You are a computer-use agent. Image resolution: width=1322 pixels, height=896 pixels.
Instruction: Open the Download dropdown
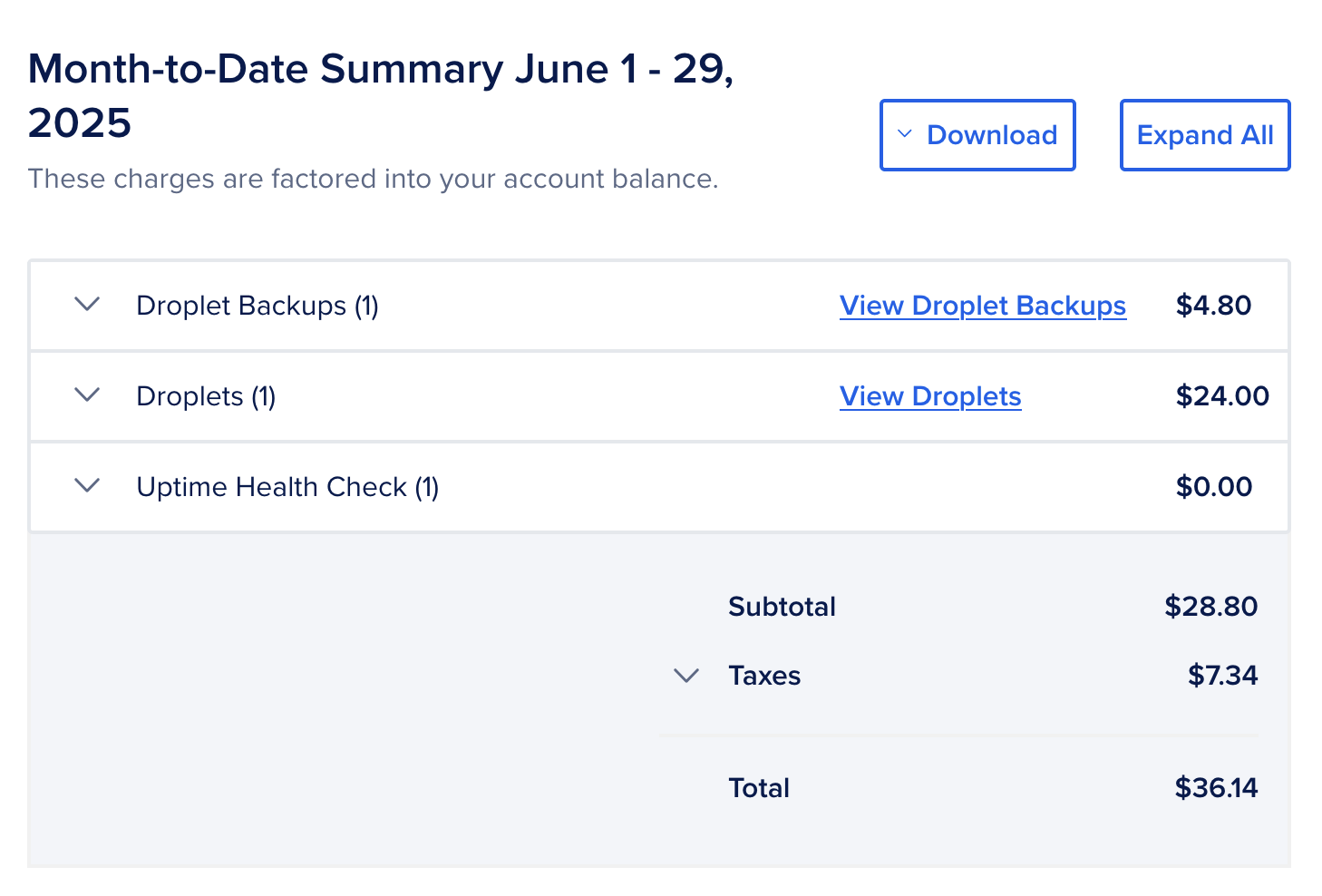(977, 134)
